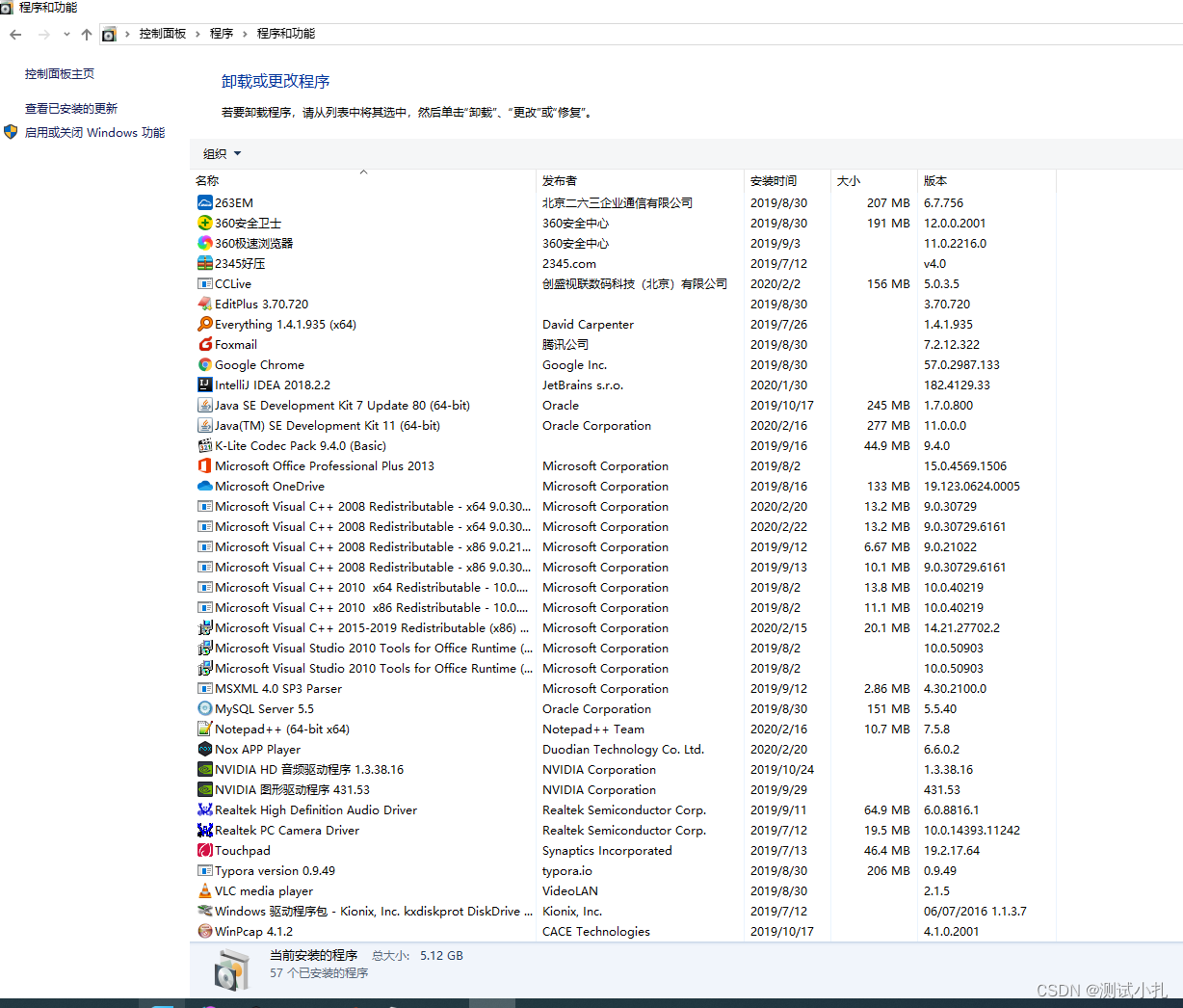Select the Microsoft OneDrive cloud icon
Image resolution: width=1183 pixels, height=1008 pixels.
[204, 486]
